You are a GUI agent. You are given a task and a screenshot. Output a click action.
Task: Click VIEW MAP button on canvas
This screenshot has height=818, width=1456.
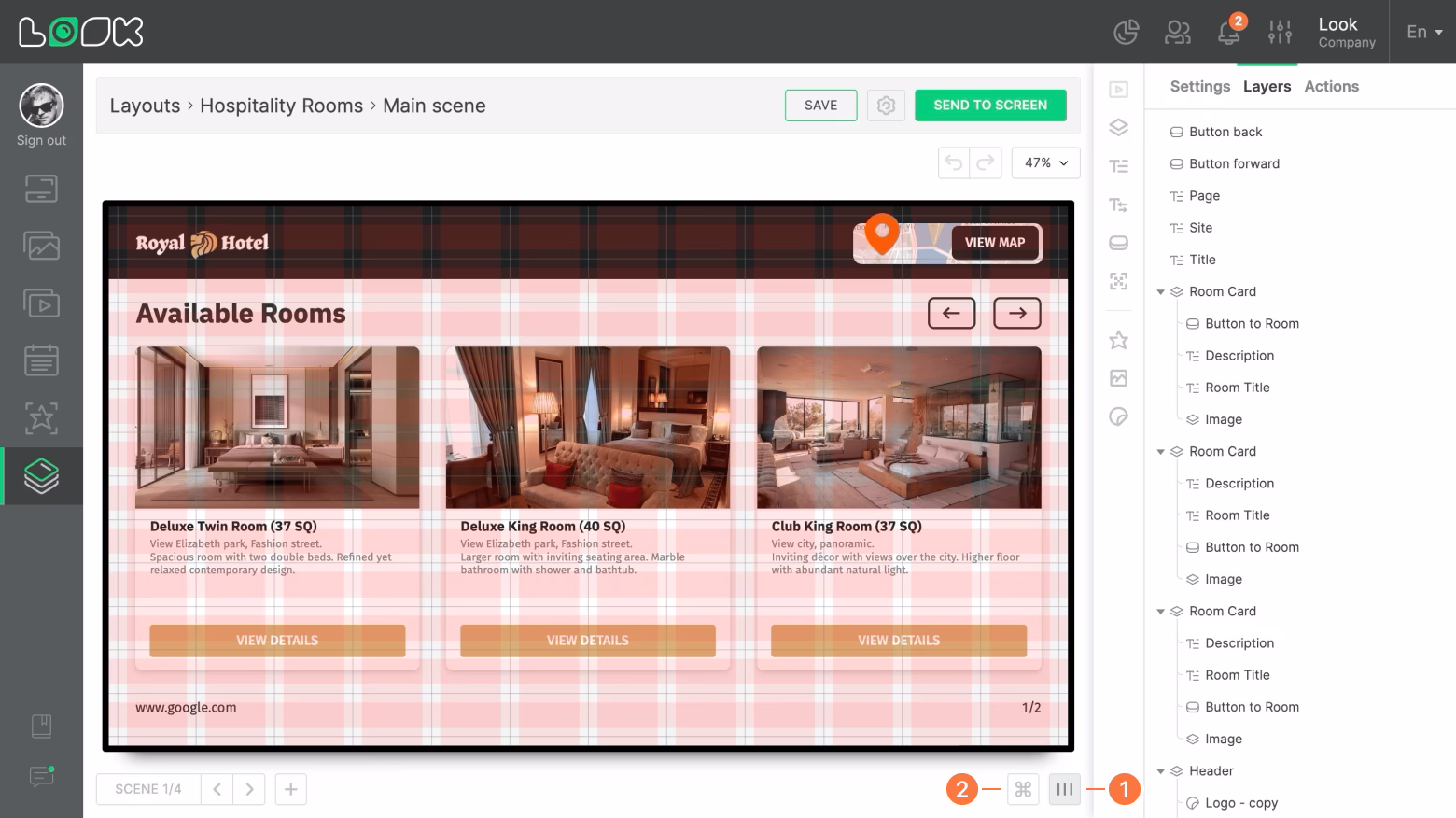coord(995,243)
